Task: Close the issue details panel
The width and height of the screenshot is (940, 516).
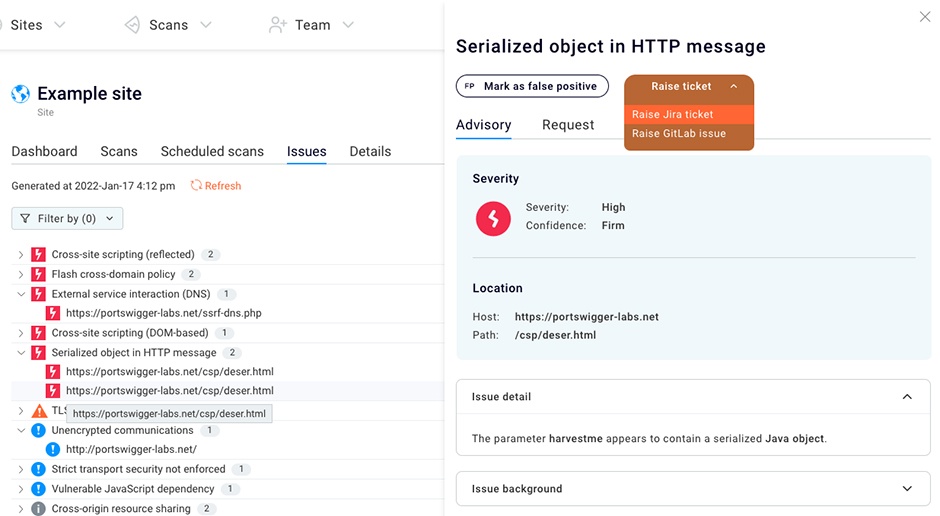Action: point(925,17)
